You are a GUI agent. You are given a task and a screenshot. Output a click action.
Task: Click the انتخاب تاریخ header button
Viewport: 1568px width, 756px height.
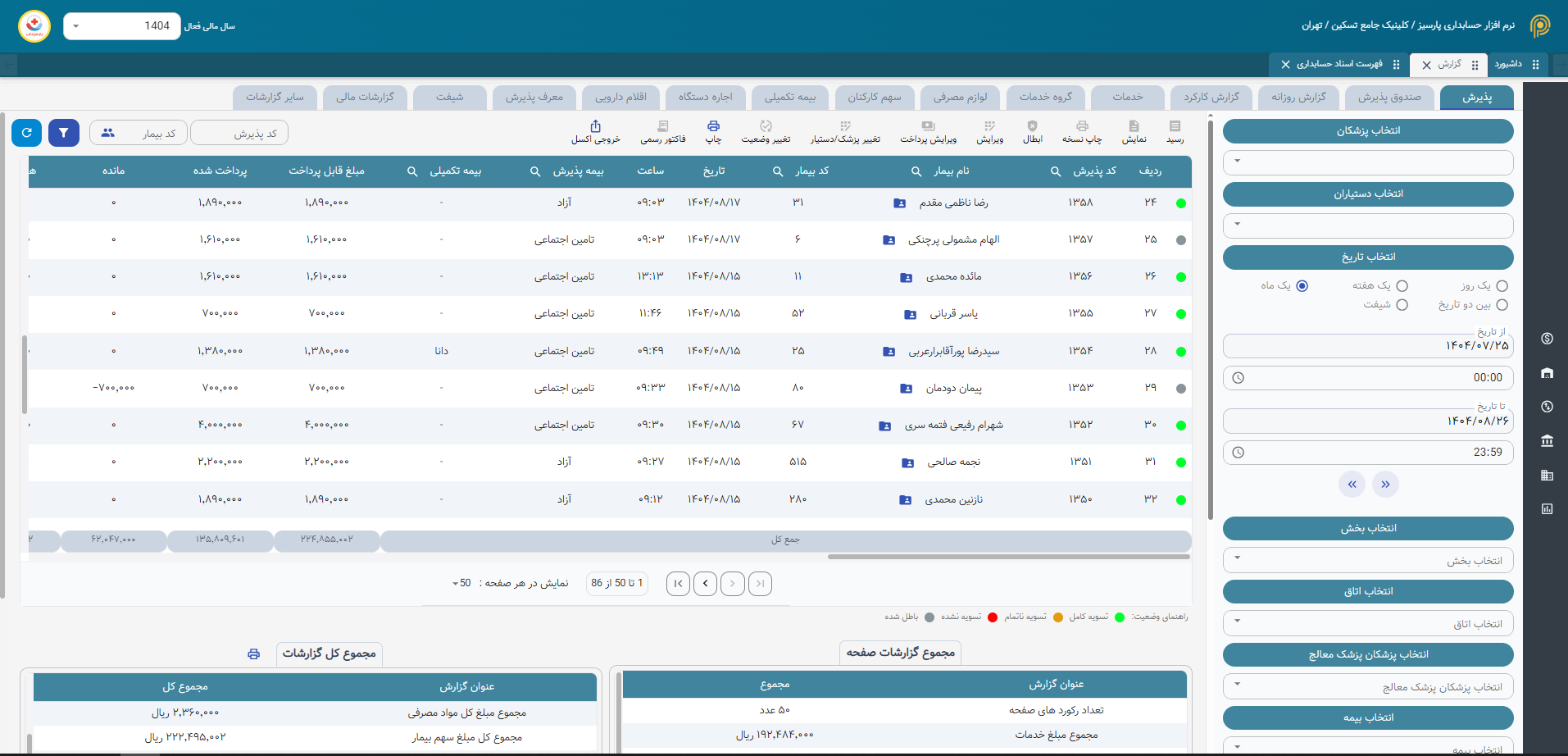(1368, 257)
